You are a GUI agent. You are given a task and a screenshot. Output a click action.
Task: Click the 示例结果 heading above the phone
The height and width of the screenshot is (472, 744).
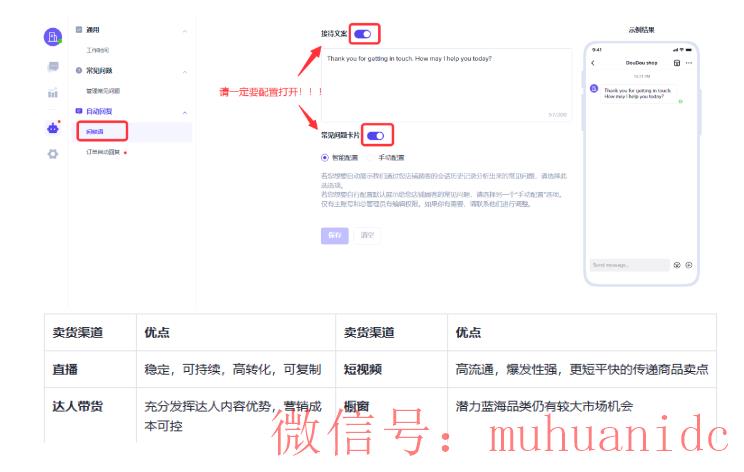coord(642,29)
